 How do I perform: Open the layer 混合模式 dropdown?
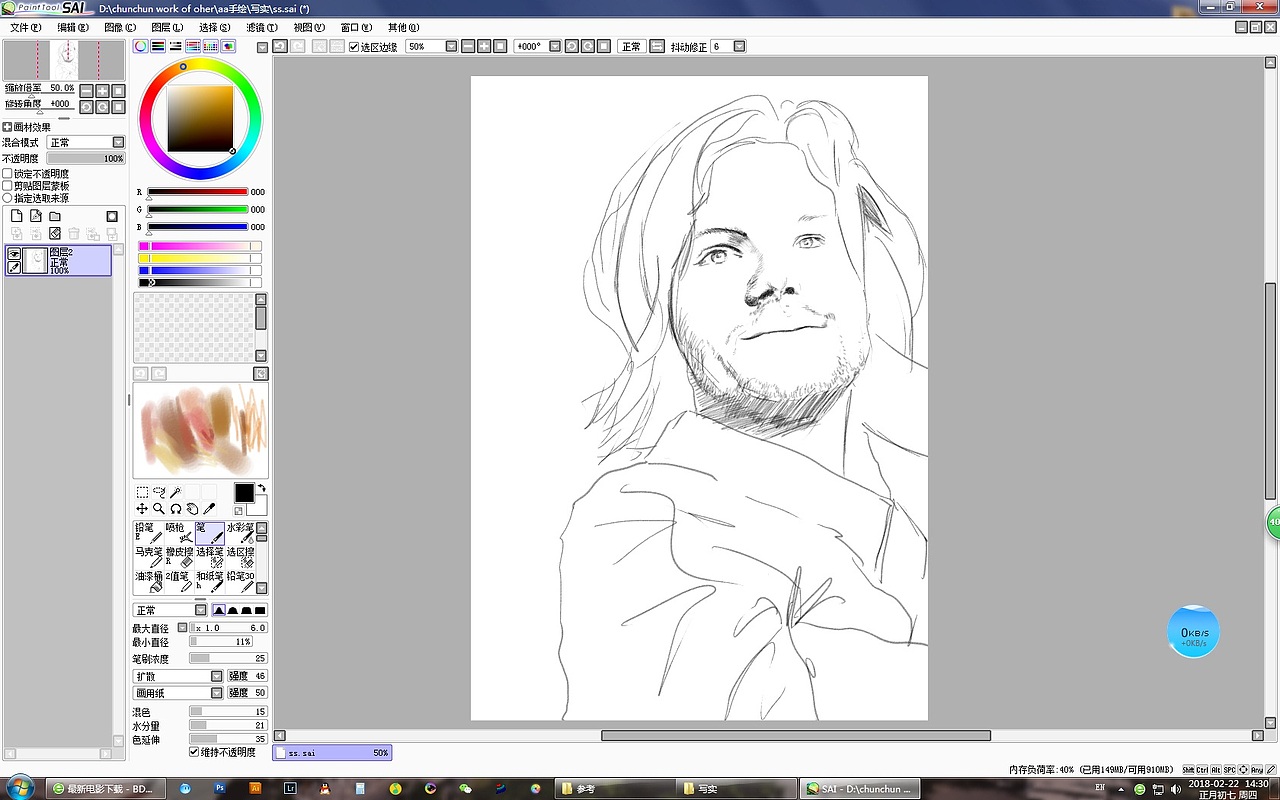118,142
